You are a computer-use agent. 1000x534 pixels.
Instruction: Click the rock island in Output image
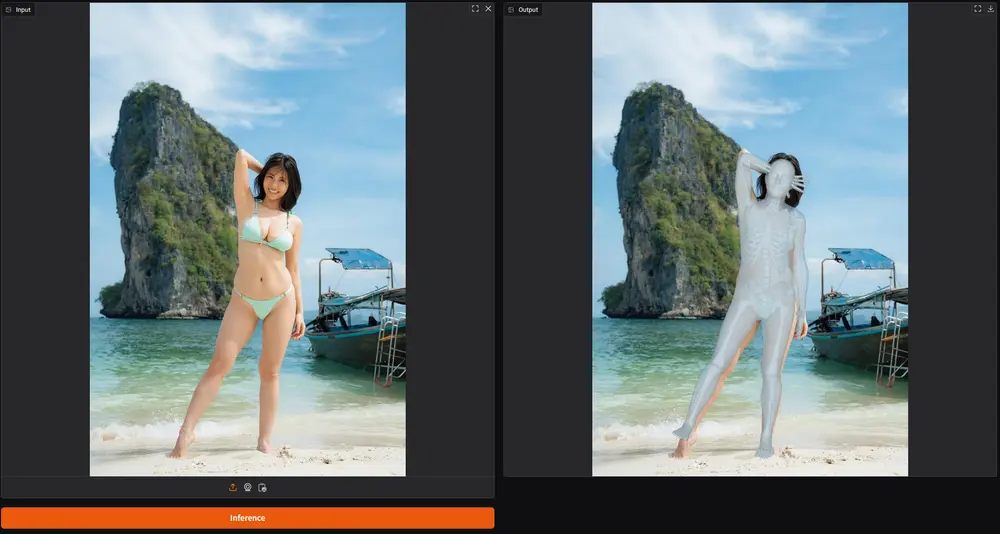(672, 204)
